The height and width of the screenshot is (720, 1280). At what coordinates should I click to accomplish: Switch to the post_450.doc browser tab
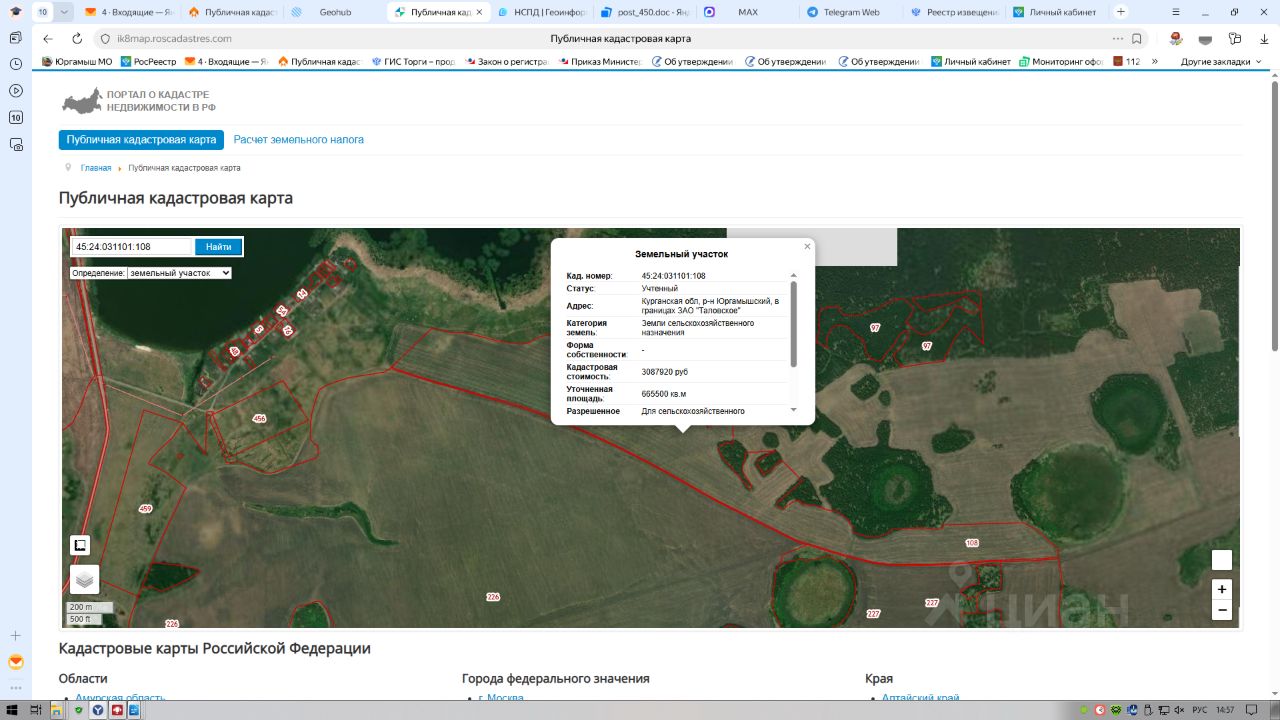click(x=645, y=12)
